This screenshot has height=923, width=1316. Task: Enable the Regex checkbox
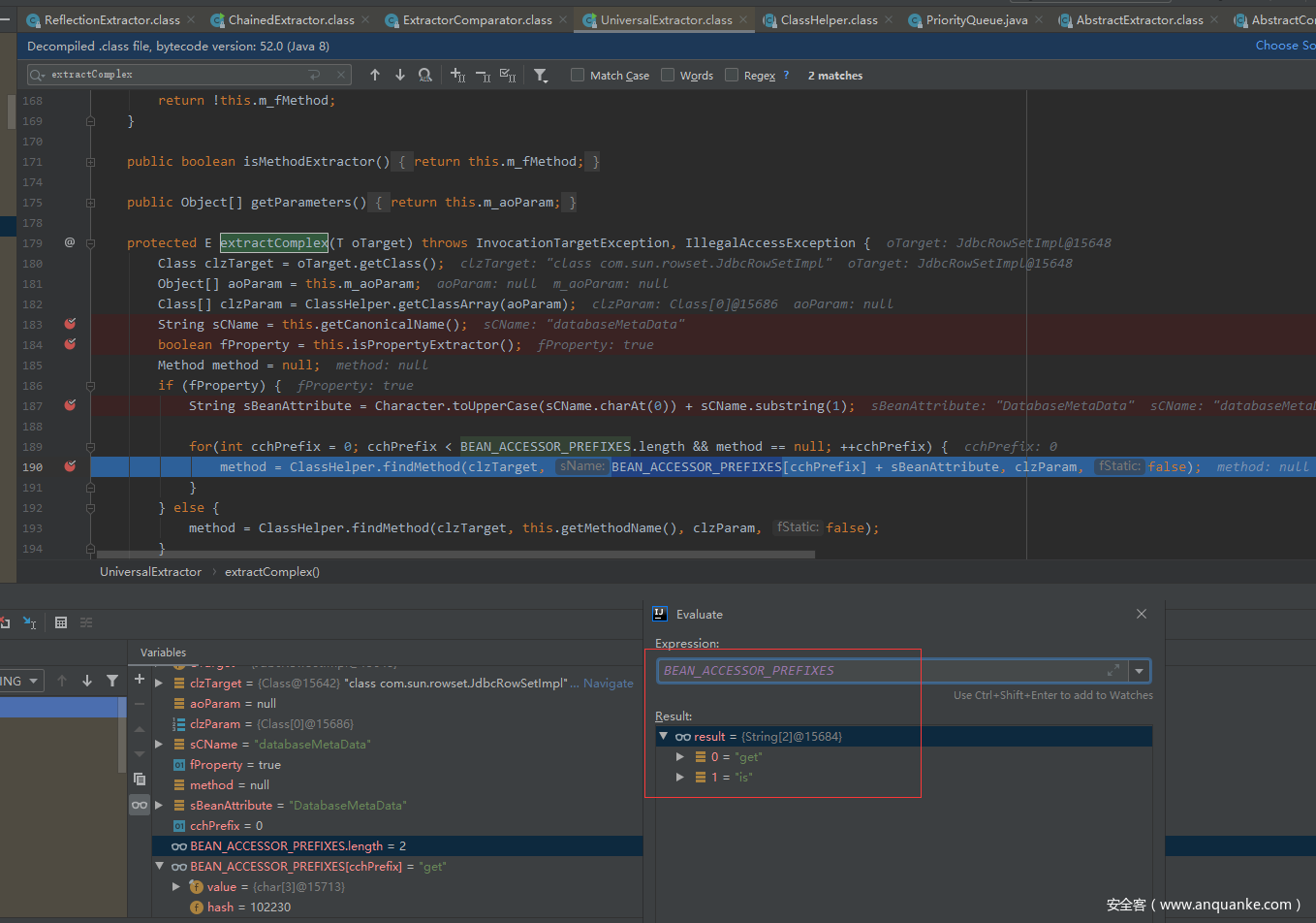pyautogui.click(x=732, y=75)
